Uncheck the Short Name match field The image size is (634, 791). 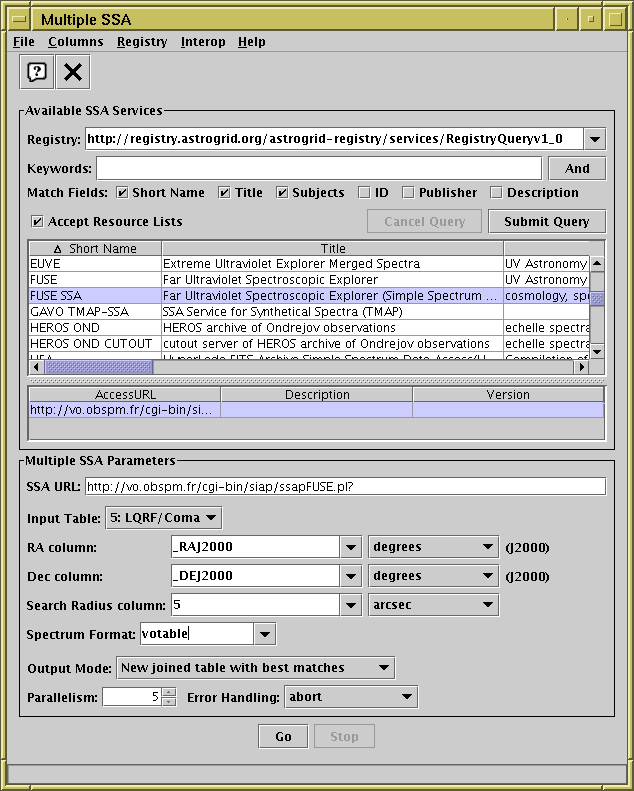(x=122, y=193)
